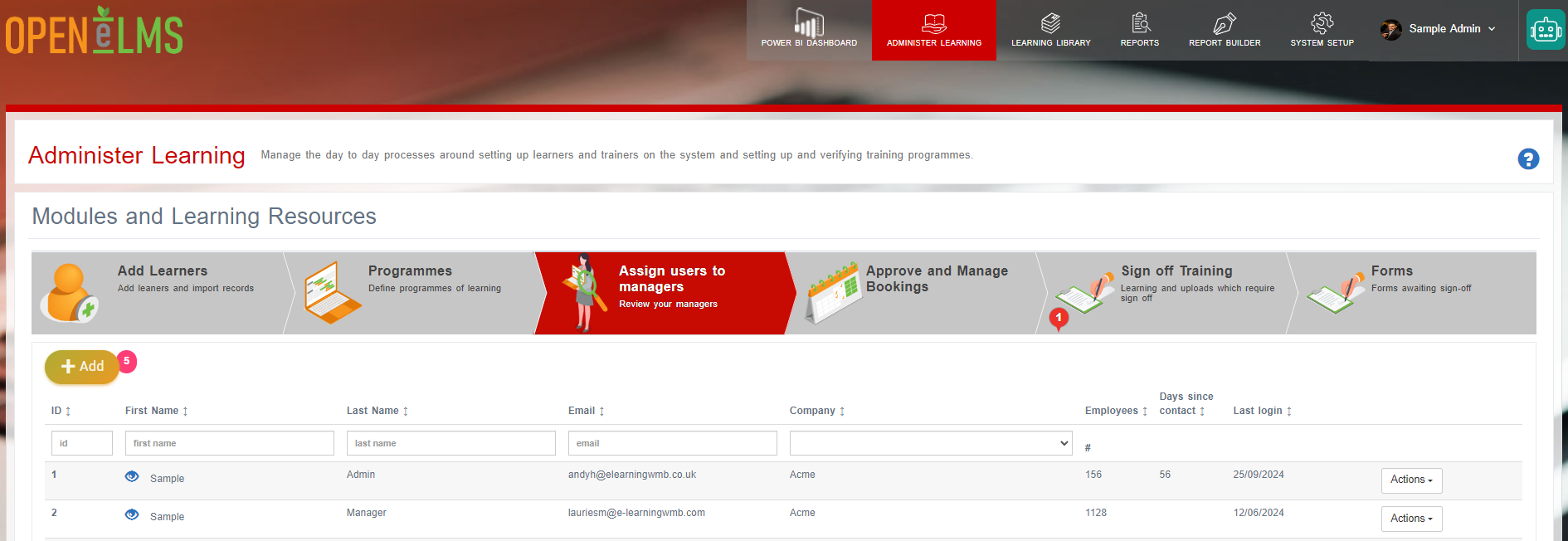1568x541 pixels.
Task: Open the chatbot robot icon
Action: 1546,30
